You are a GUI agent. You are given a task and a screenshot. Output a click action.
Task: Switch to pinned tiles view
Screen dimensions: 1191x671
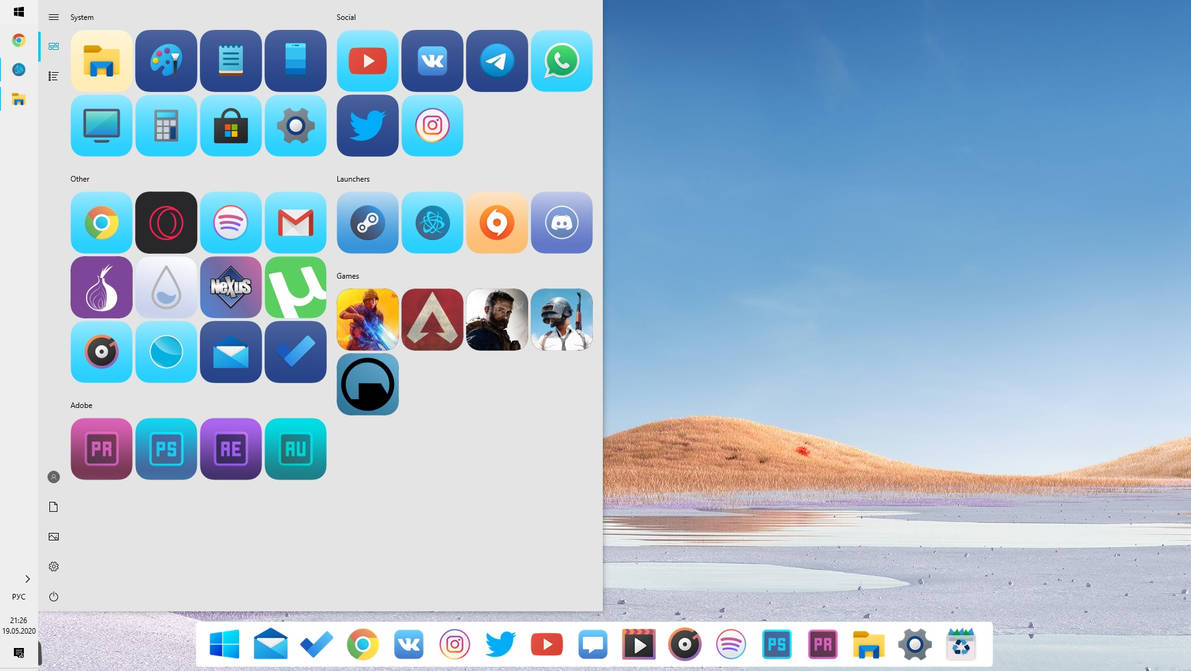(x=53, y=46)
